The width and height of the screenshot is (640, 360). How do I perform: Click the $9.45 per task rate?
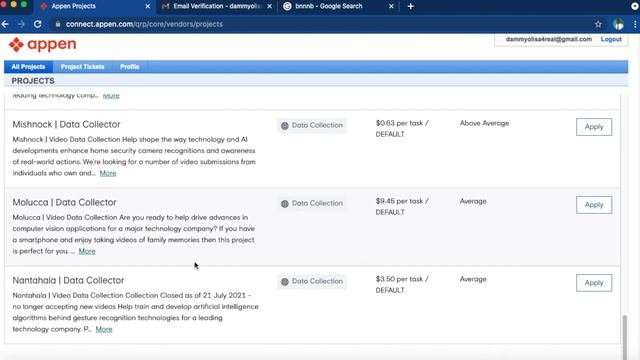pos(402,207)
